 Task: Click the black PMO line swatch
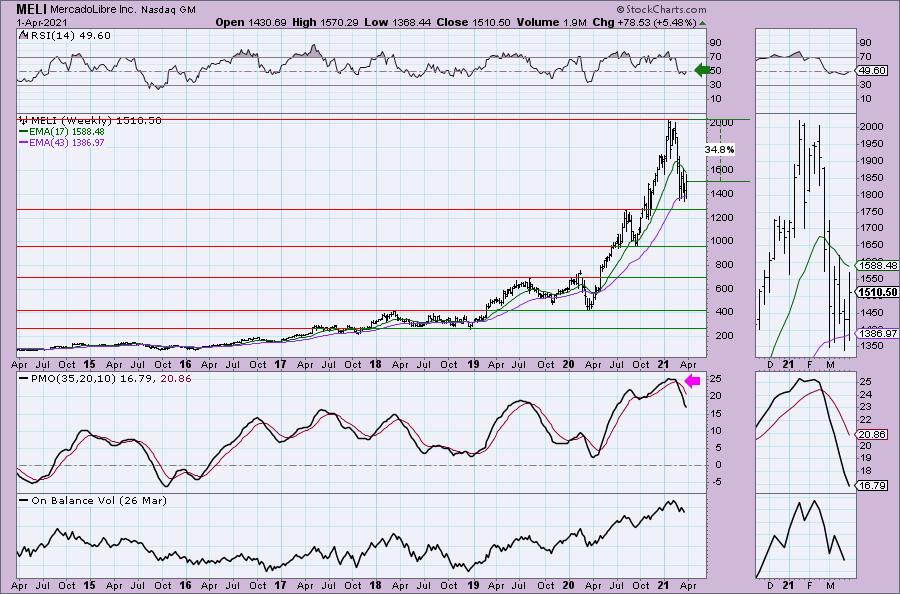(24, 379)
